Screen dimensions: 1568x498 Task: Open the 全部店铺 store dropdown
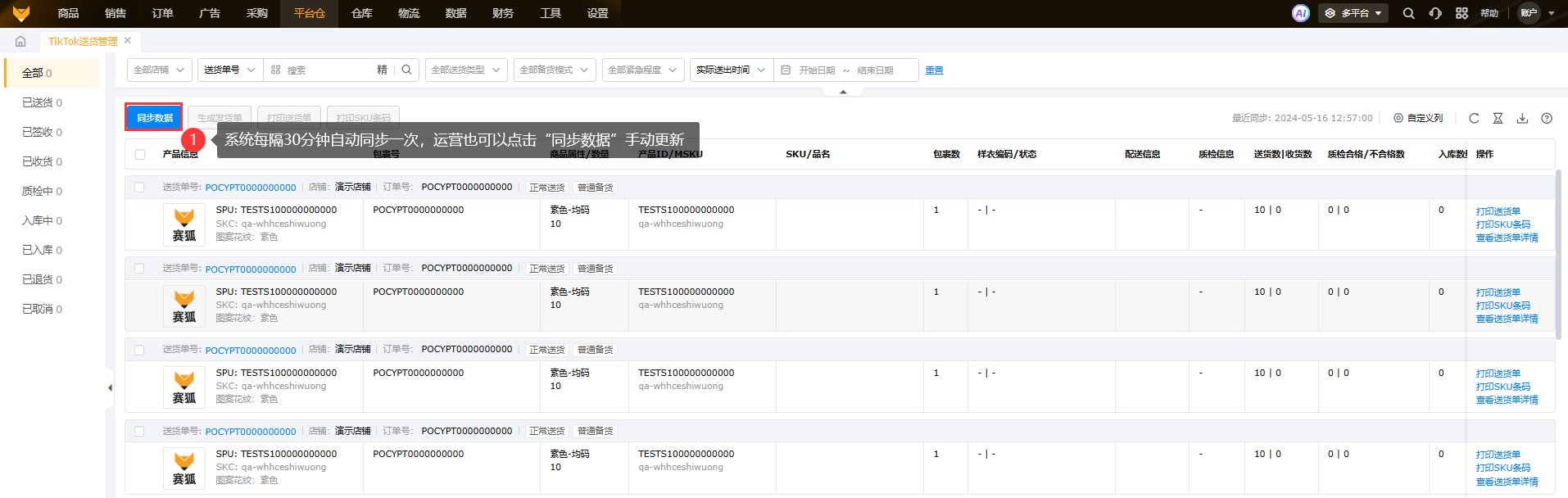coord(160,70)
